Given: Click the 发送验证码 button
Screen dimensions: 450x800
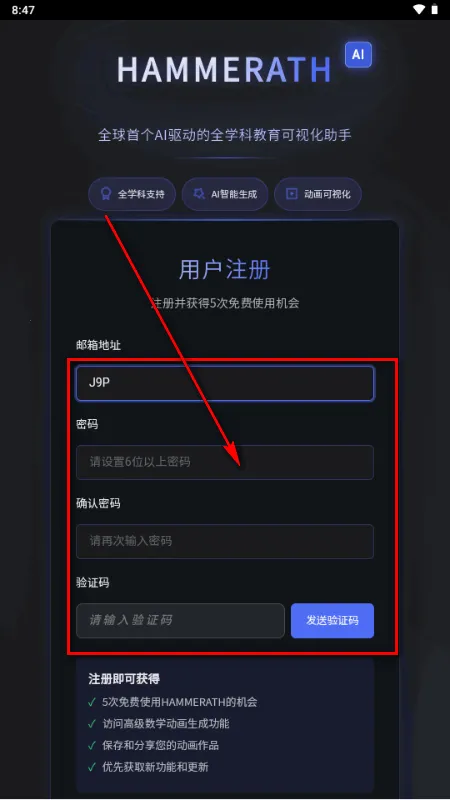Looking at the screenshot, I should pos(332,620).
